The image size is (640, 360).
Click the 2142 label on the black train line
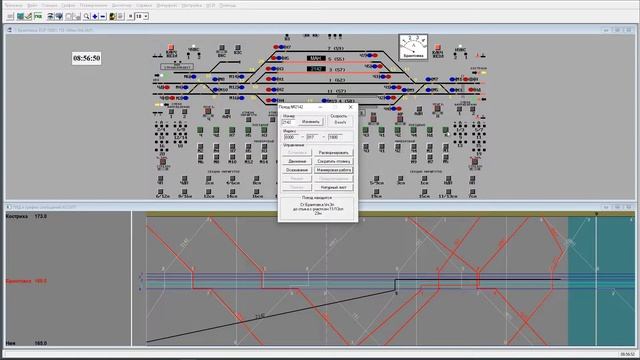point(260,316)
